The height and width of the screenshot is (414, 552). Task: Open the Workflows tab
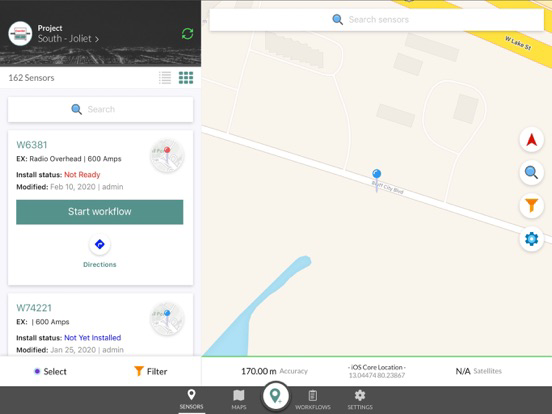313,400
